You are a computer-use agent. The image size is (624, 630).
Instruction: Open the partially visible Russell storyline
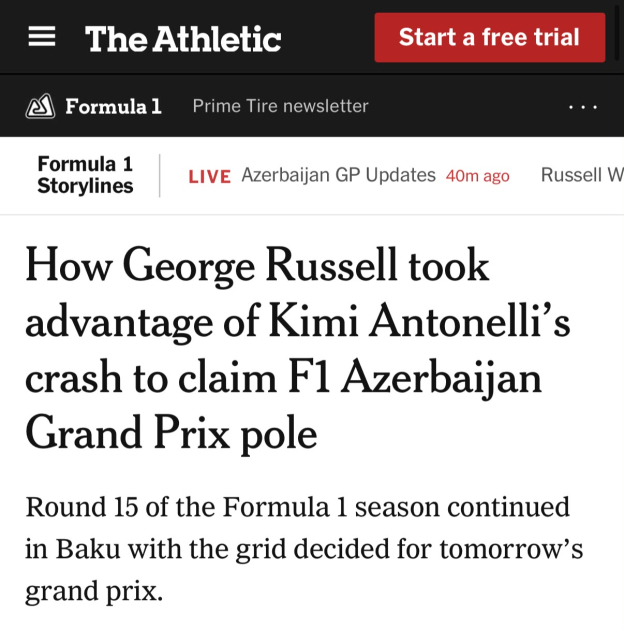(x=582, y=175)
